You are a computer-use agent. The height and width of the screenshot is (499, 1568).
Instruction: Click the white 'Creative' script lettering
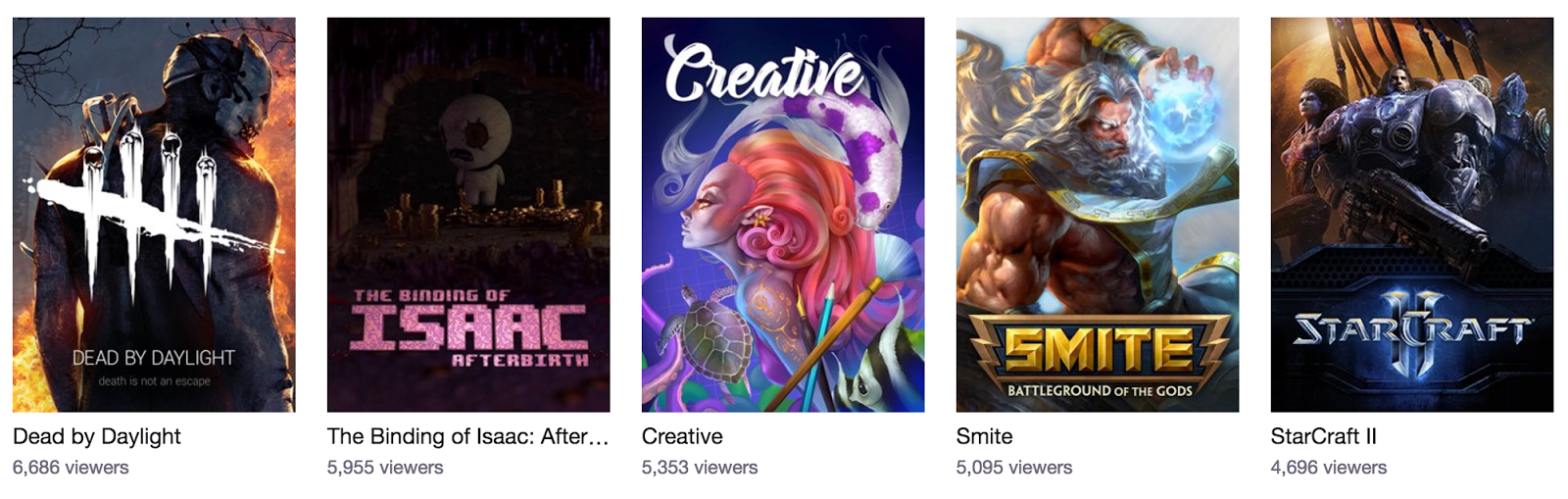pyautogui.click(x=762, y=71)
